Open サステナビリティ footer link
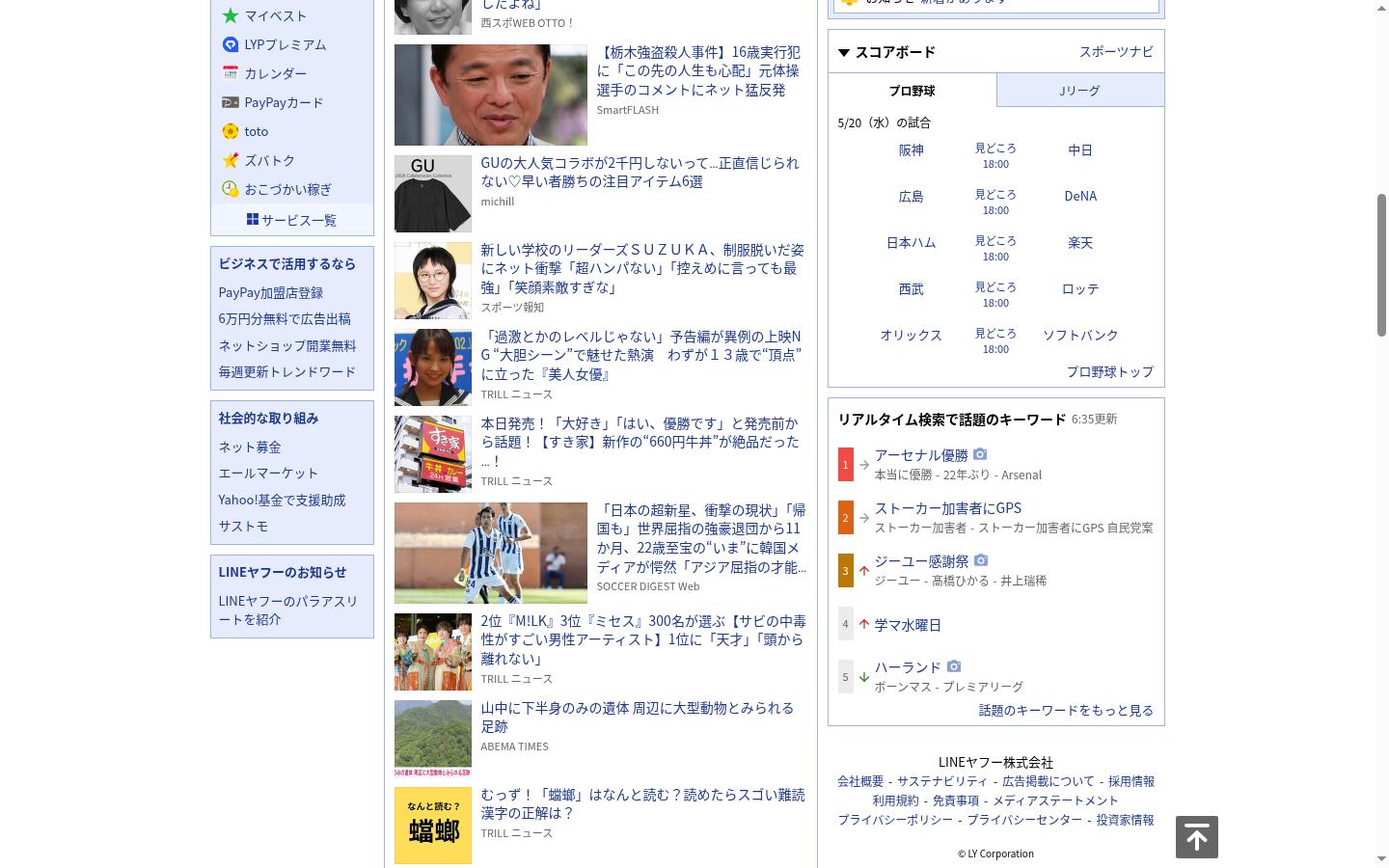This screenshot has width=1389, height=868. point(942,781)
